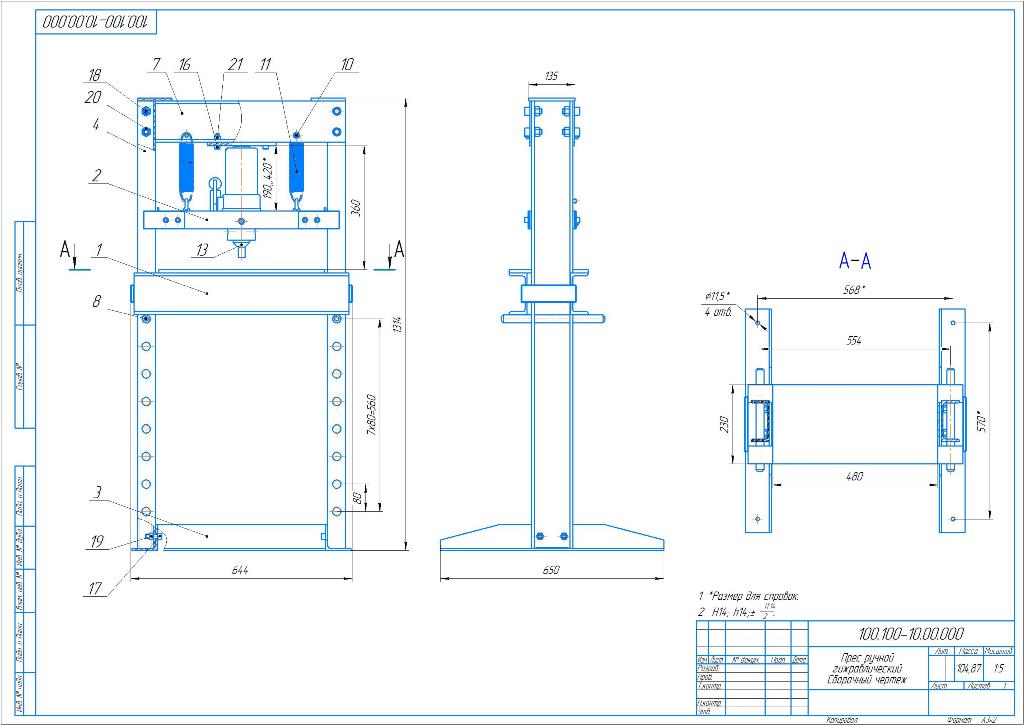1024x725 pixels.
Task: Select the 100.100-10.00.000 title block number
Action: coord(910,633)
